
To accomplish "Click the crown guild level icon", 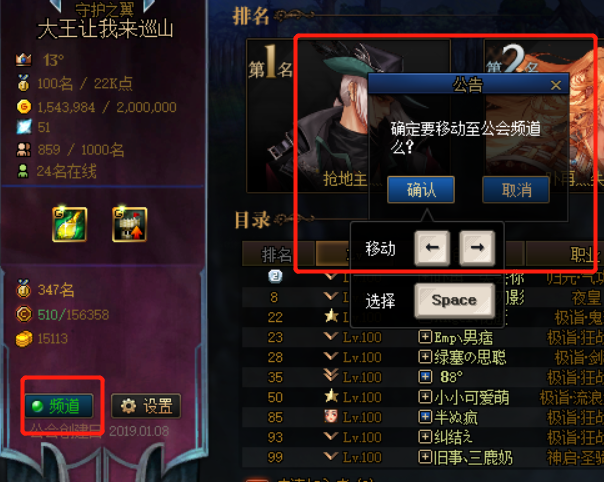I will (x=23, y=59).
